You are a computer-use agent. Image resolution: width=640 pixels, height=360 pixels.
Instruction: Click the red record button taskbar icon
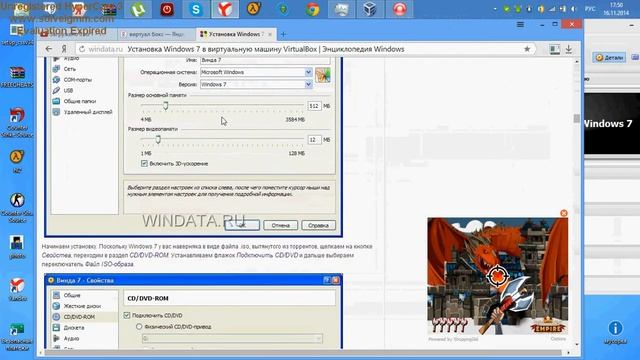click(400, 9)
